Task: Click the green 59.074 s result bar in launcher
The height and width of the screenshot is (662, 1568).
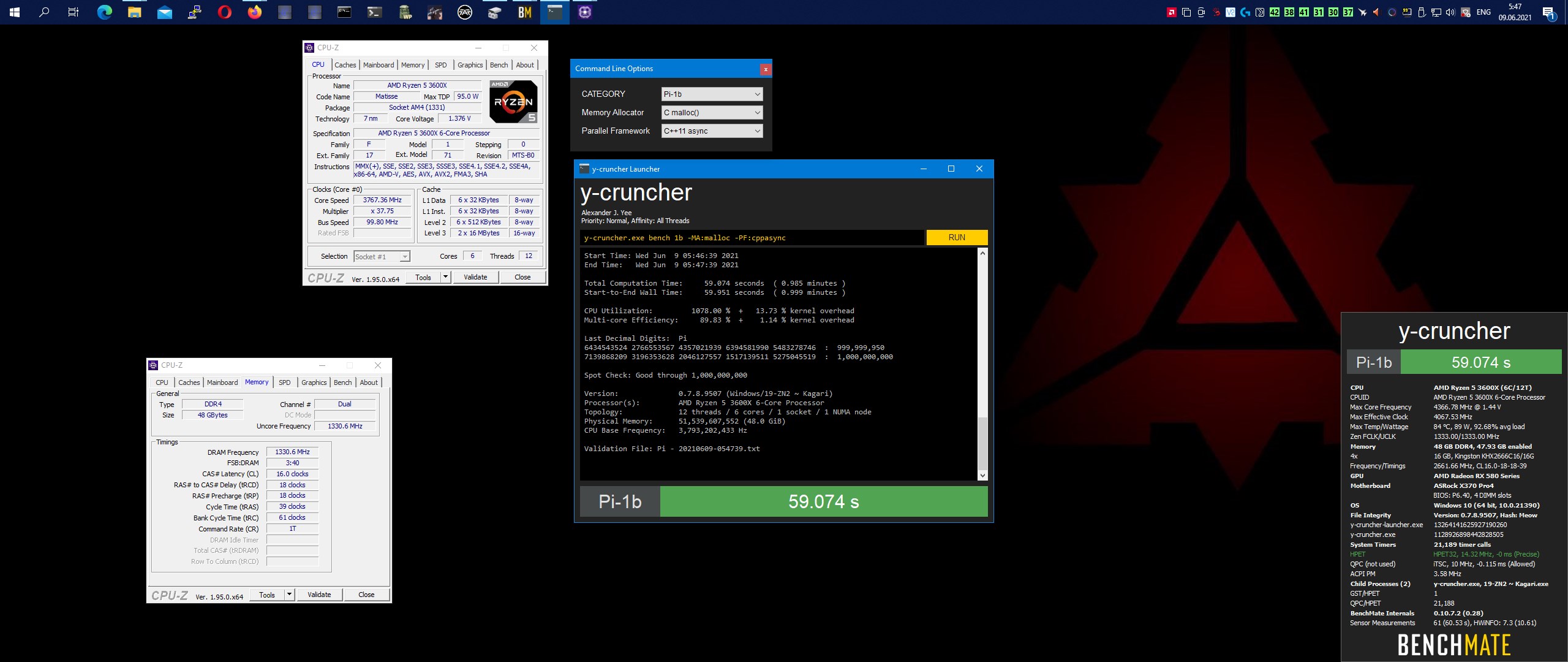Action: pos(824,501)
